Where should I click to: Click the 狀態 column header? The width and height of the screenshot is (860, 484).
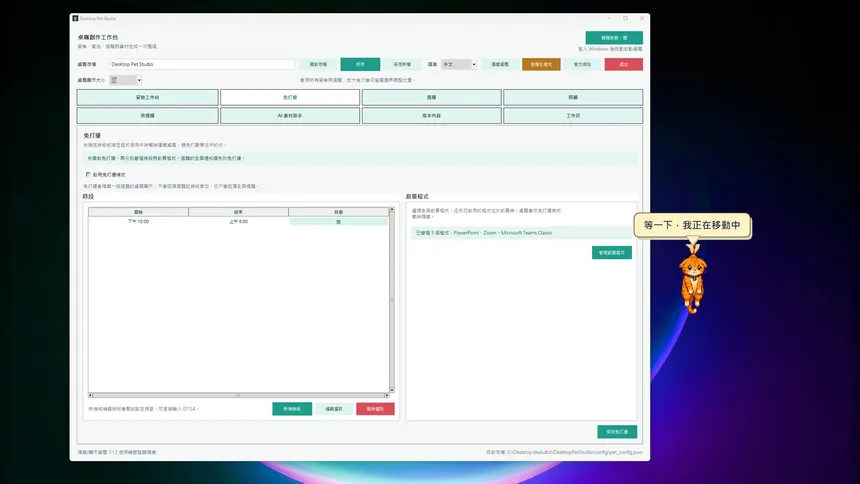338,212
